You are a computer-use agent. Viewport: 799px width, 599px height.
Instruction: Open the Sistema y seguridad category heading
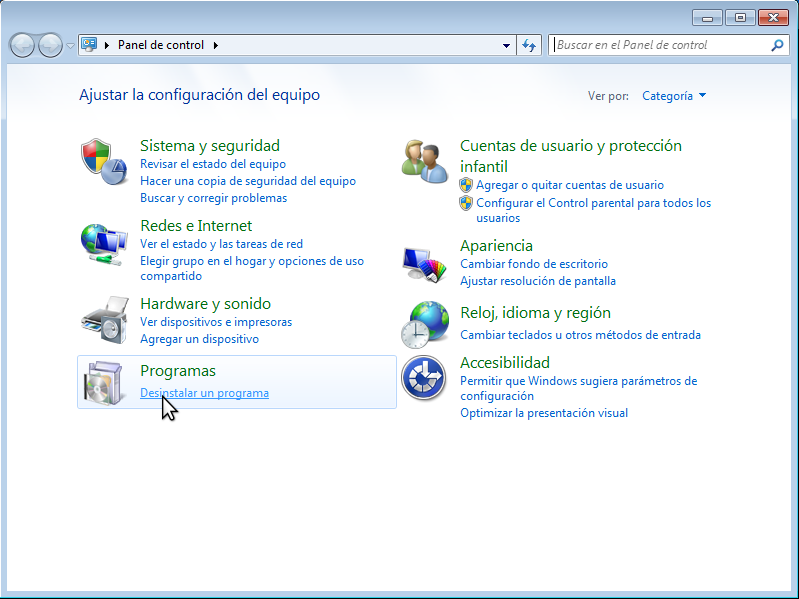[x=209, y=146]
